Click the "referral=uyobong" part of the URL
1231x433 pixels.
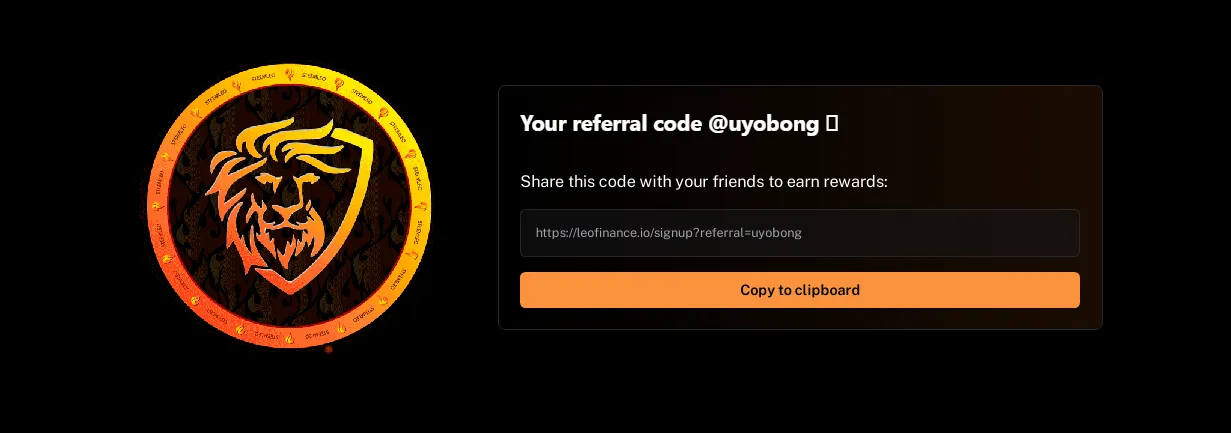tap(753, 233)
